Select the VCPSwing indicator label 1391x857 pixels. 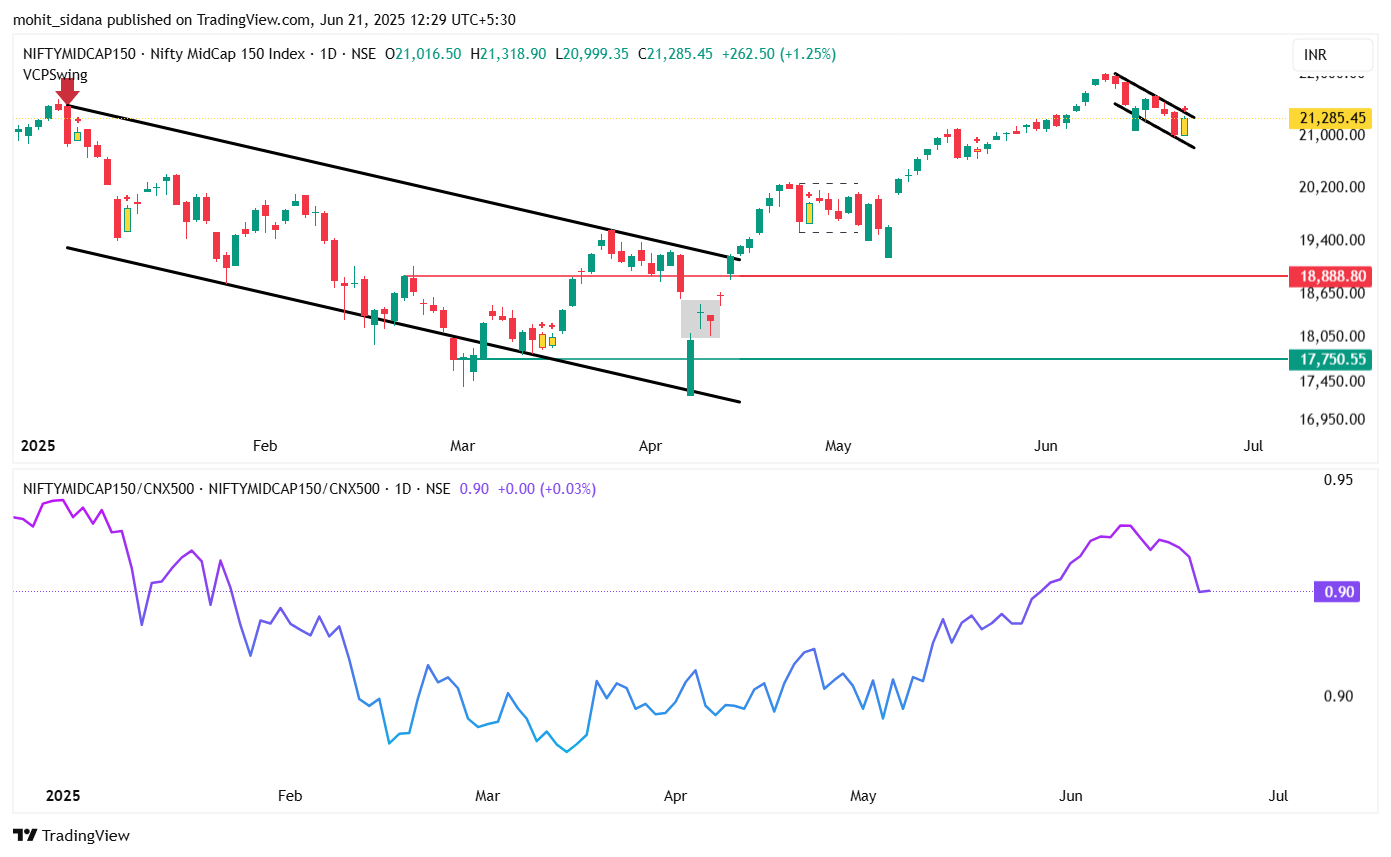54,74
